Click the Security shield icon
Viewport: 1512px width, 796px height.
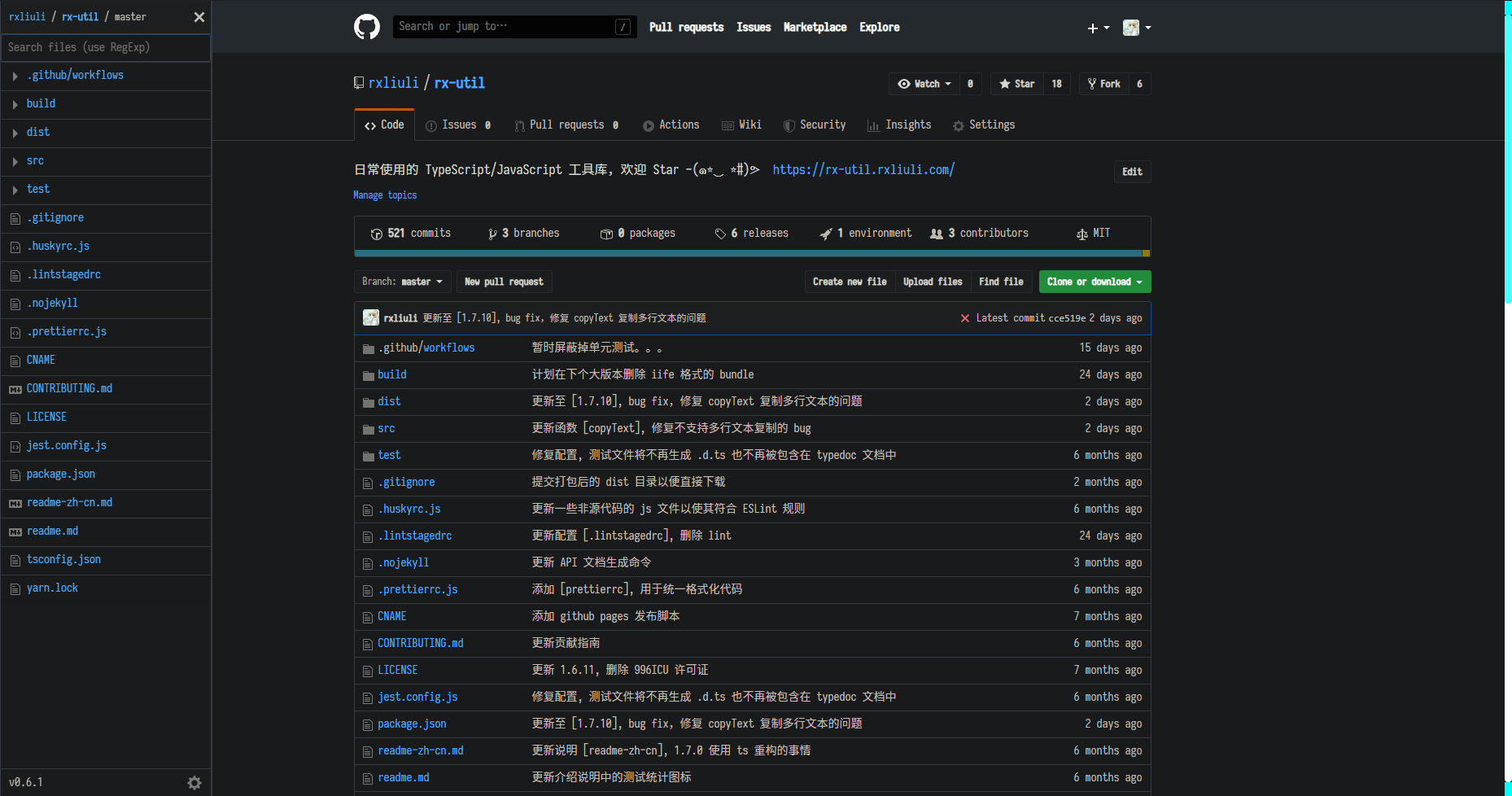789,125
